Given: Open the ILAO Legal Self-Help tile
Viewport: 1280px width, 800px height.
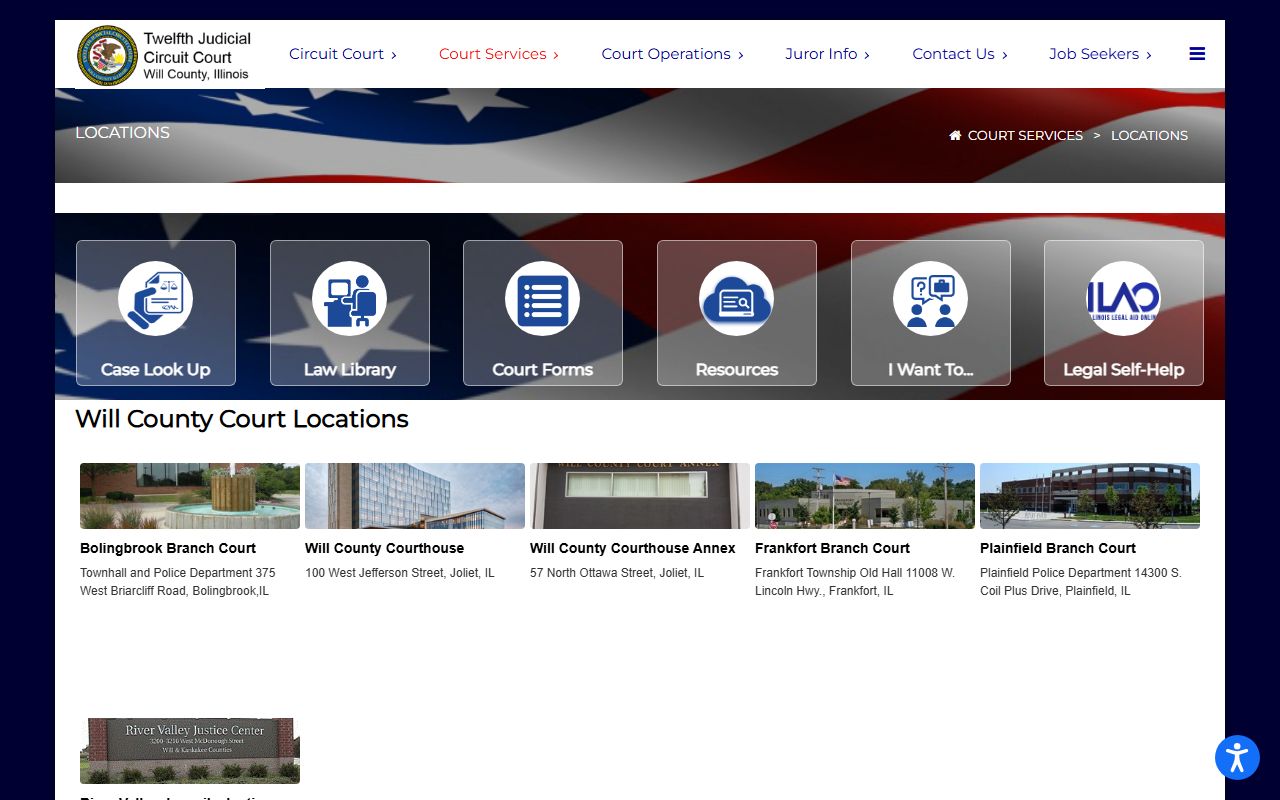Looking at the screenshot, I should pyautogui.click(x=1124, y=313).
